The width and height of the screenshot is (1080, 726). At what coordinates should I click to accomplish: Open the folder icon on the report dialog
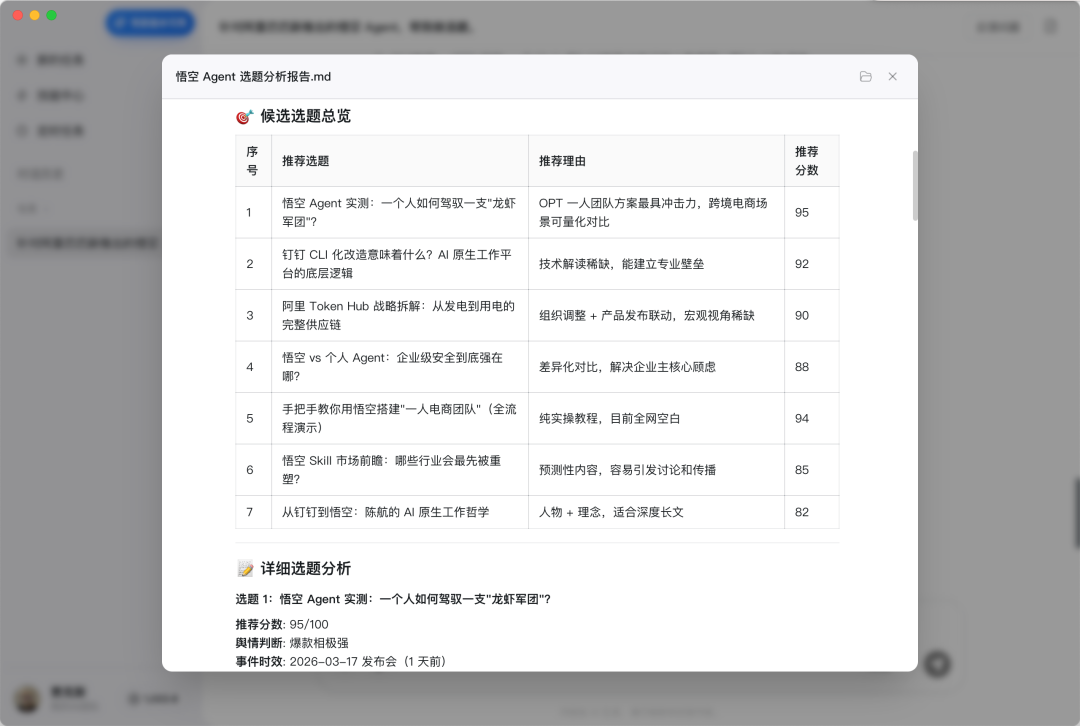tap(865, 76)
